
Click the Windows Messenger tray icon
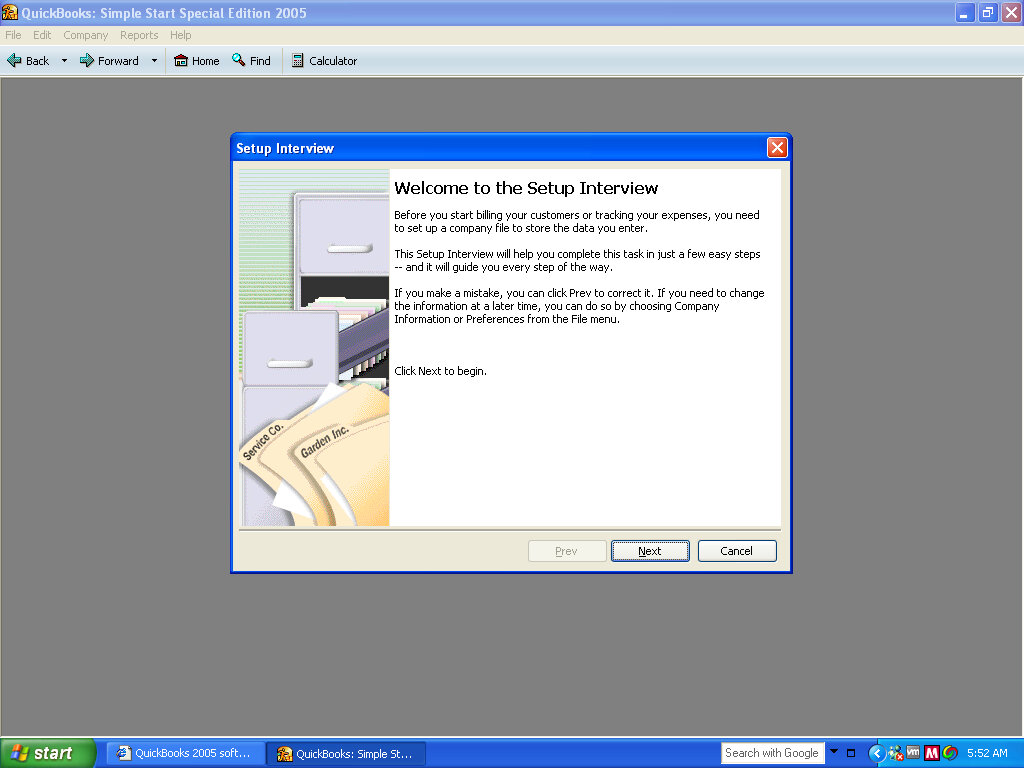coord(895,753)
